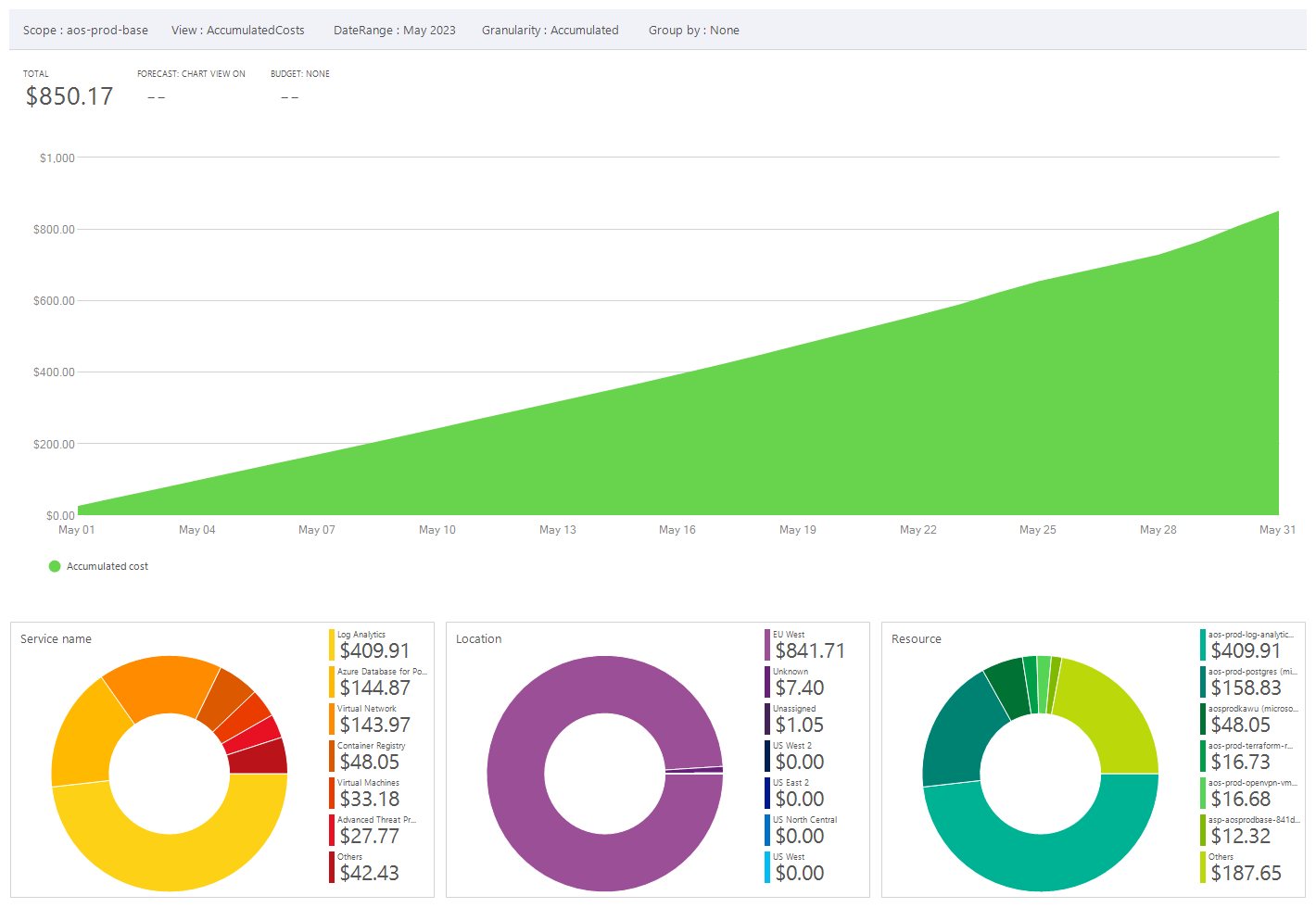Click the Total $850.17 amount

click(70, 96)
